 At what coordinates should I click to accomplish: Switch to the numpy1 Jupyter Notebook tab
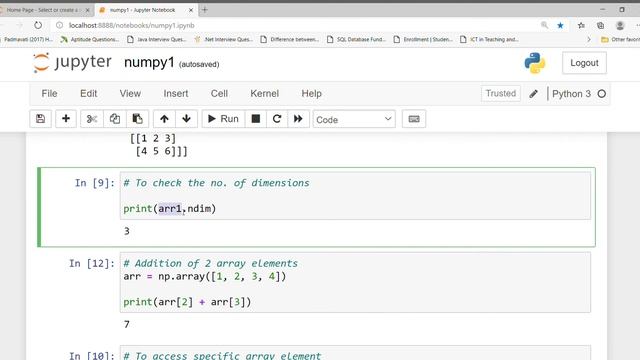click(143, 10)
